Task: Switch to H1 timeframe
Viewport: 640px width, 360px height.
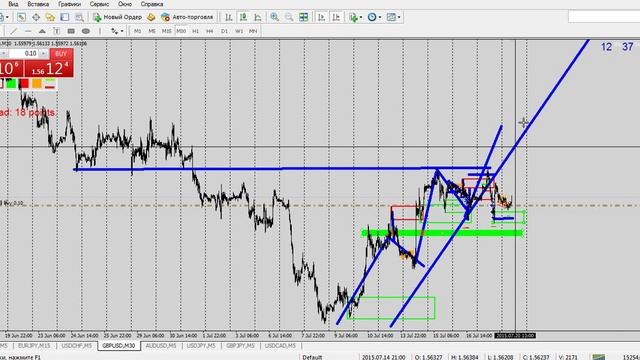Action: tap(196, 31)
